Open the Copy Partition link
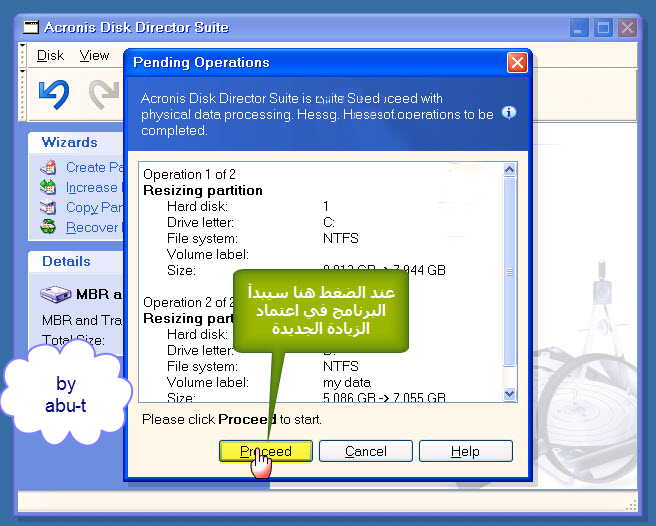The height and width of the screenshot is (526, 656). 95,208
